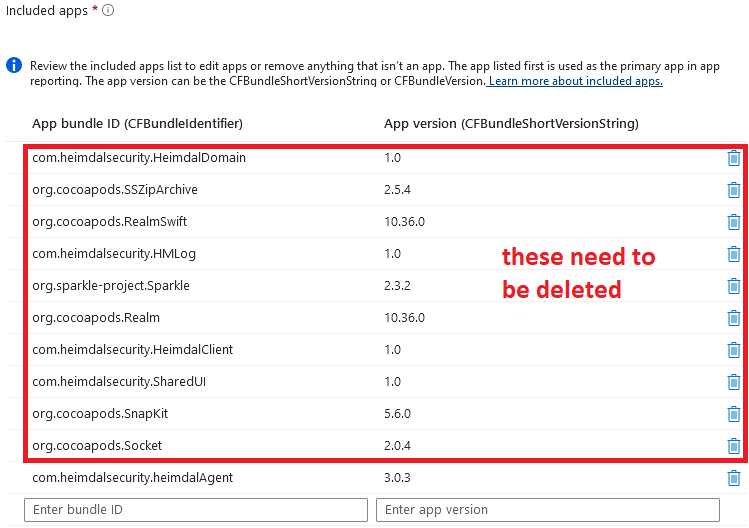Click version 2.3.2 of Sparkle
The height and width of the screenshot is (528, 749).
pyautogui.click(x=397, y=286)
